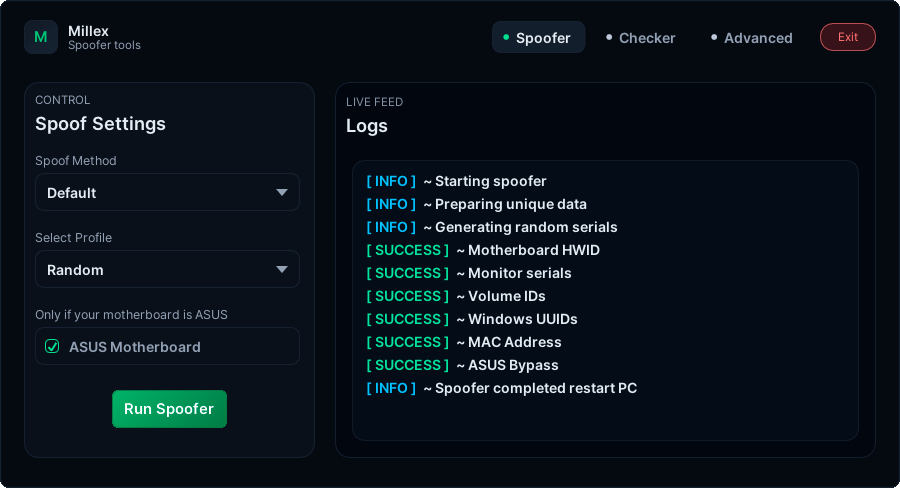Uncheck the ASUS Motherboard checkbox
900x488 pixels.
coord(52,347)
